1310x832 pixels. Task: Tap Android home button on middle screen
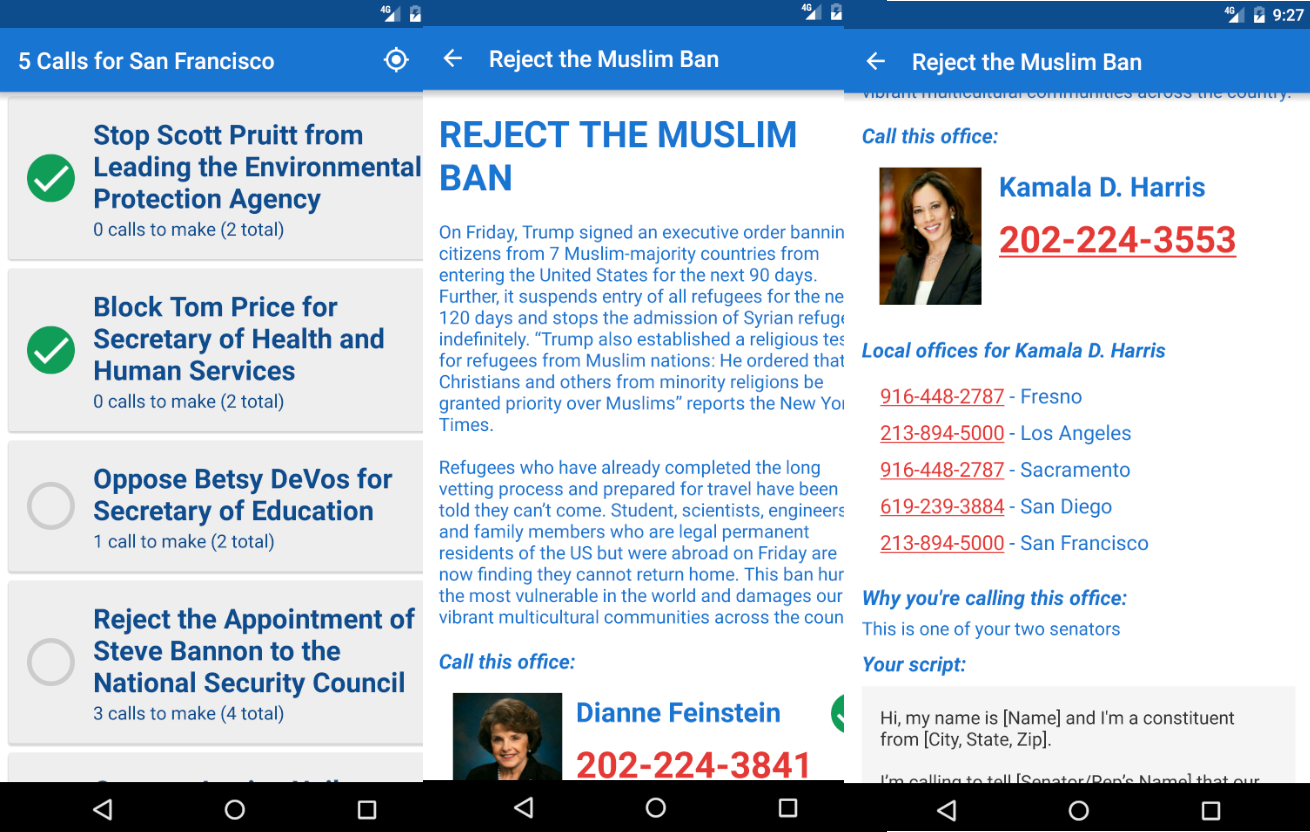[x=656, y=807]
